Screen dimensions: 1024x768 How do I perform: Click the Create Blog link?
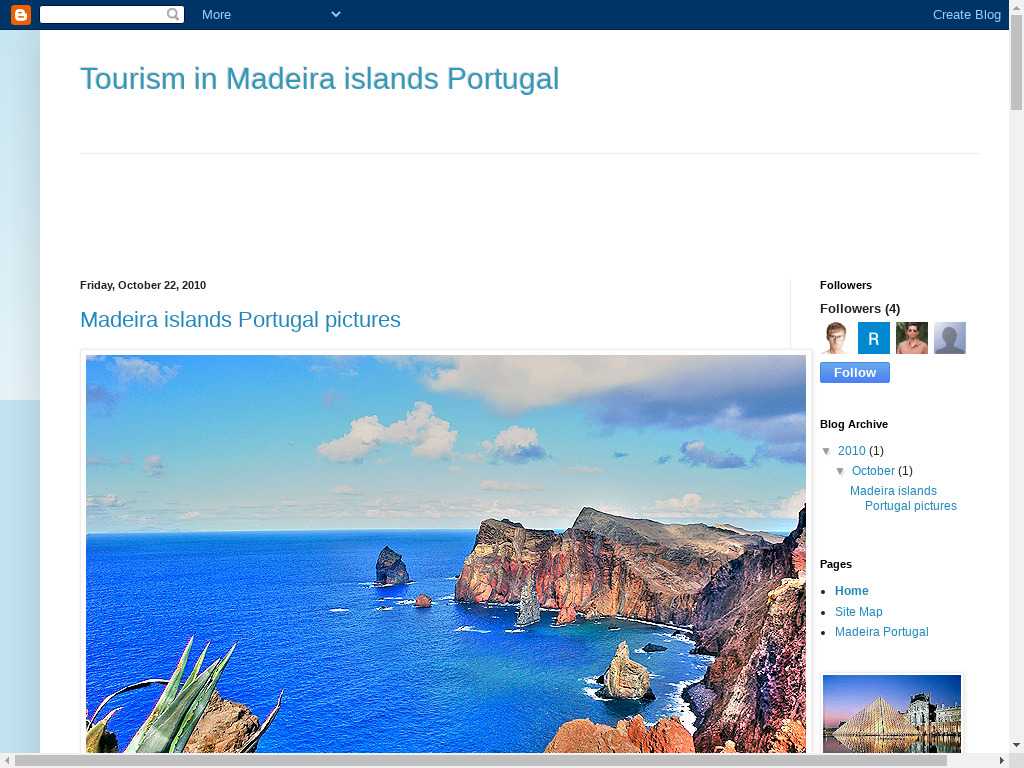point(967,14)
